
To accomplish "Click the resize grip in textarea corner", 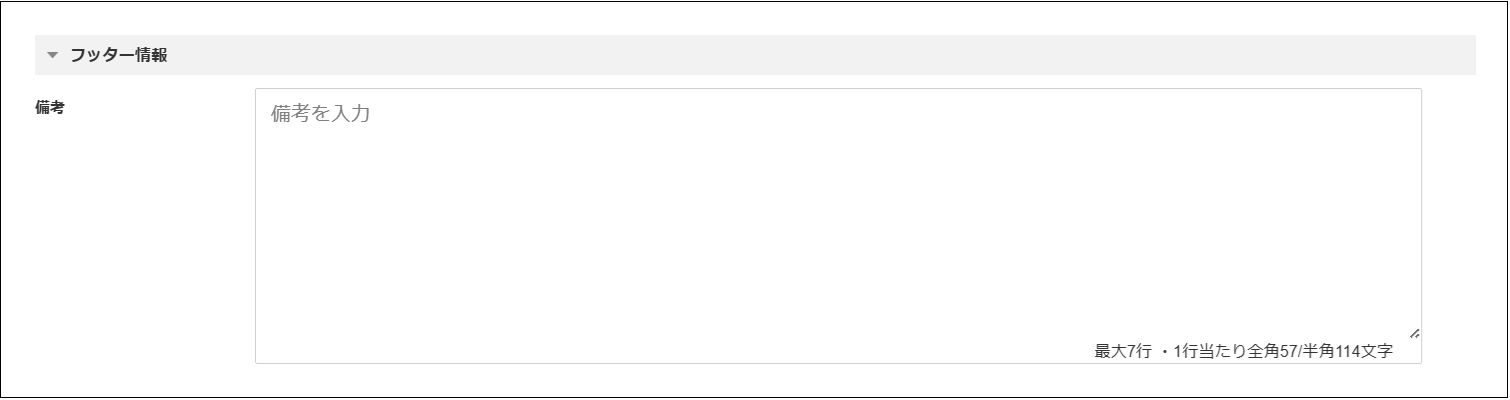I will (1414, 333).
